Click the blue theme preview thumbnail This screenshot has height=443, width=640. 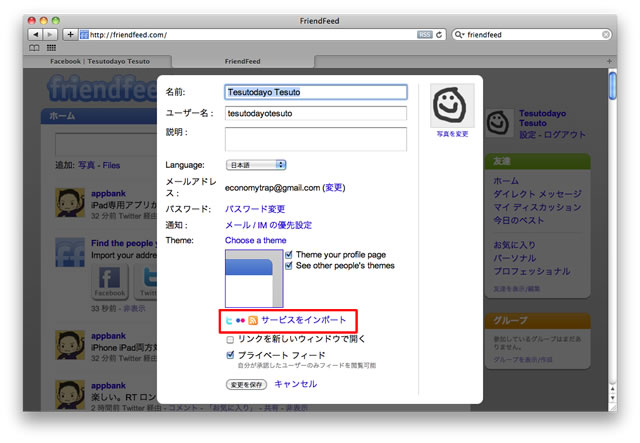(x=254, y=278)
